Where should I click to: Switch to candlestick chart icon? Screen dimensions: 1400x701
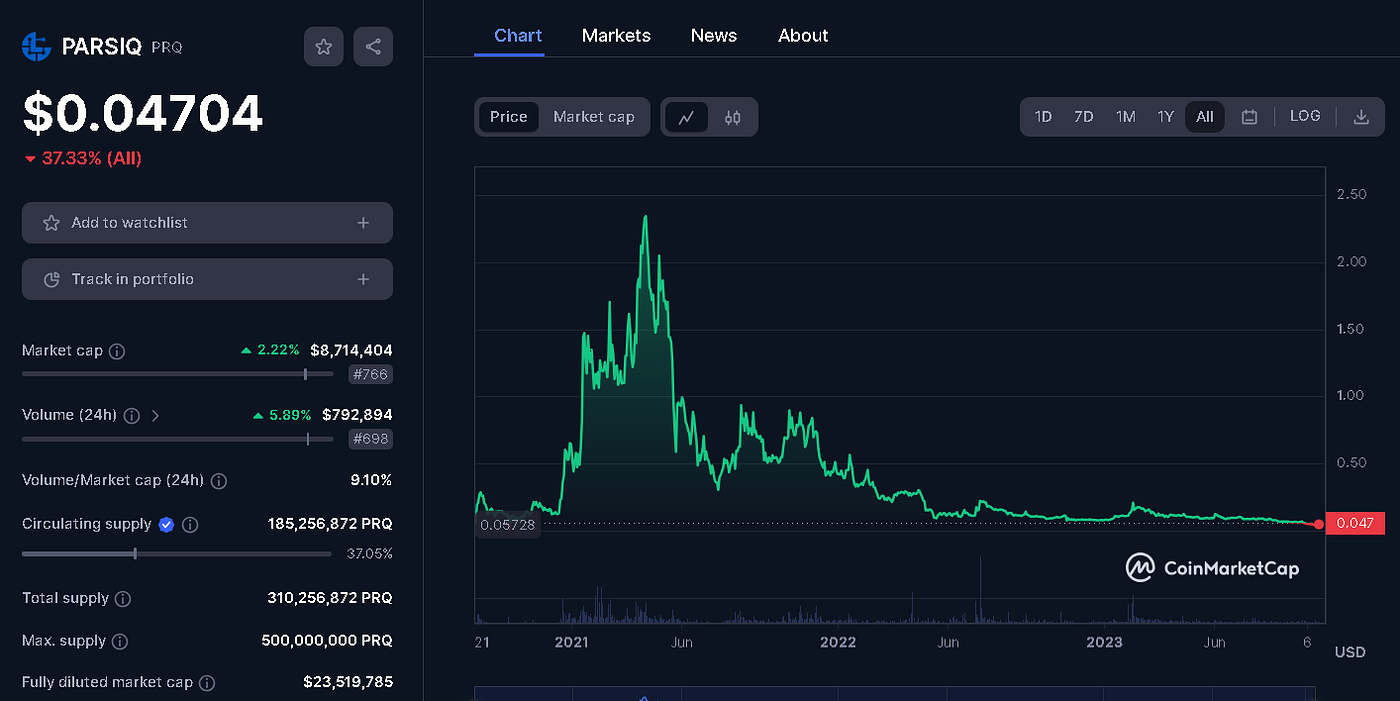click(x=733, y=117)
